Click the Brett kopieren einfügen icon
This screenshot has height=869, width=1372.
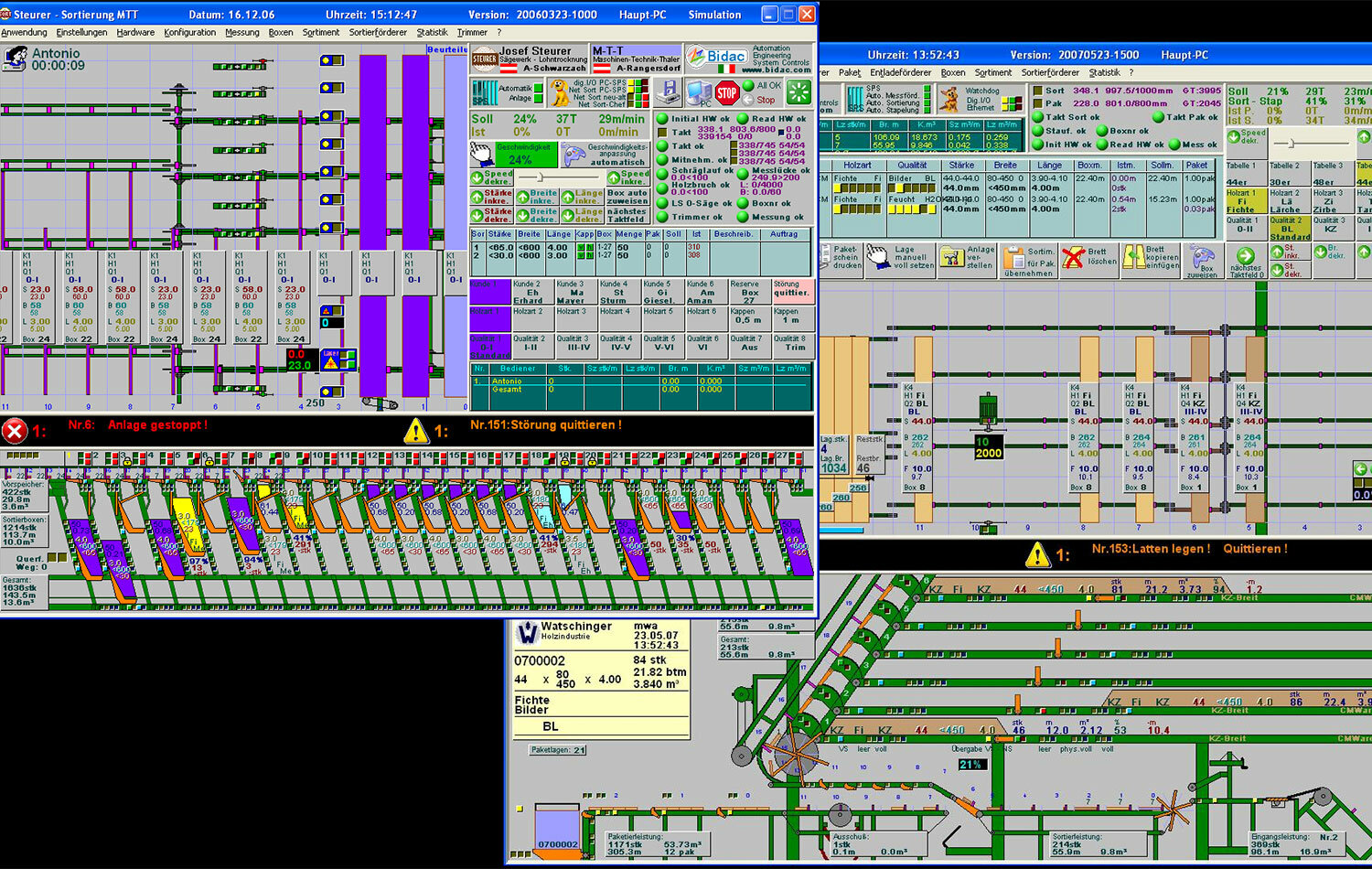(1134, 256)
